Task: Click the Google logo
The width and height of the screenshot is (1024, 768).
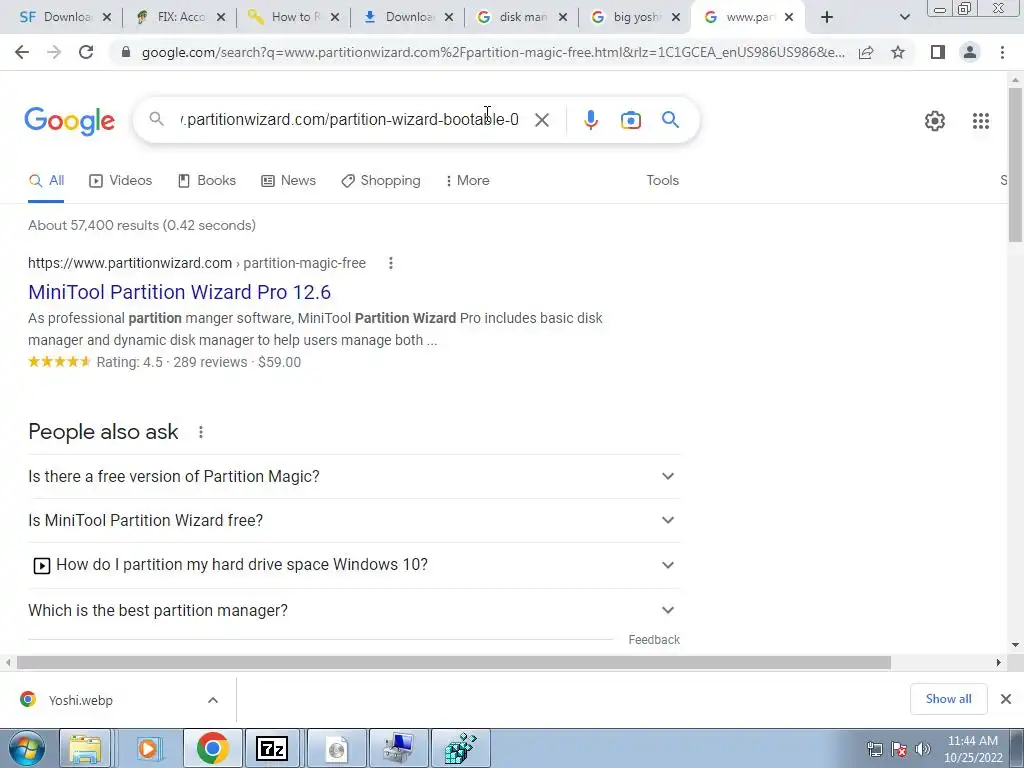Action: tap(70, 121)
